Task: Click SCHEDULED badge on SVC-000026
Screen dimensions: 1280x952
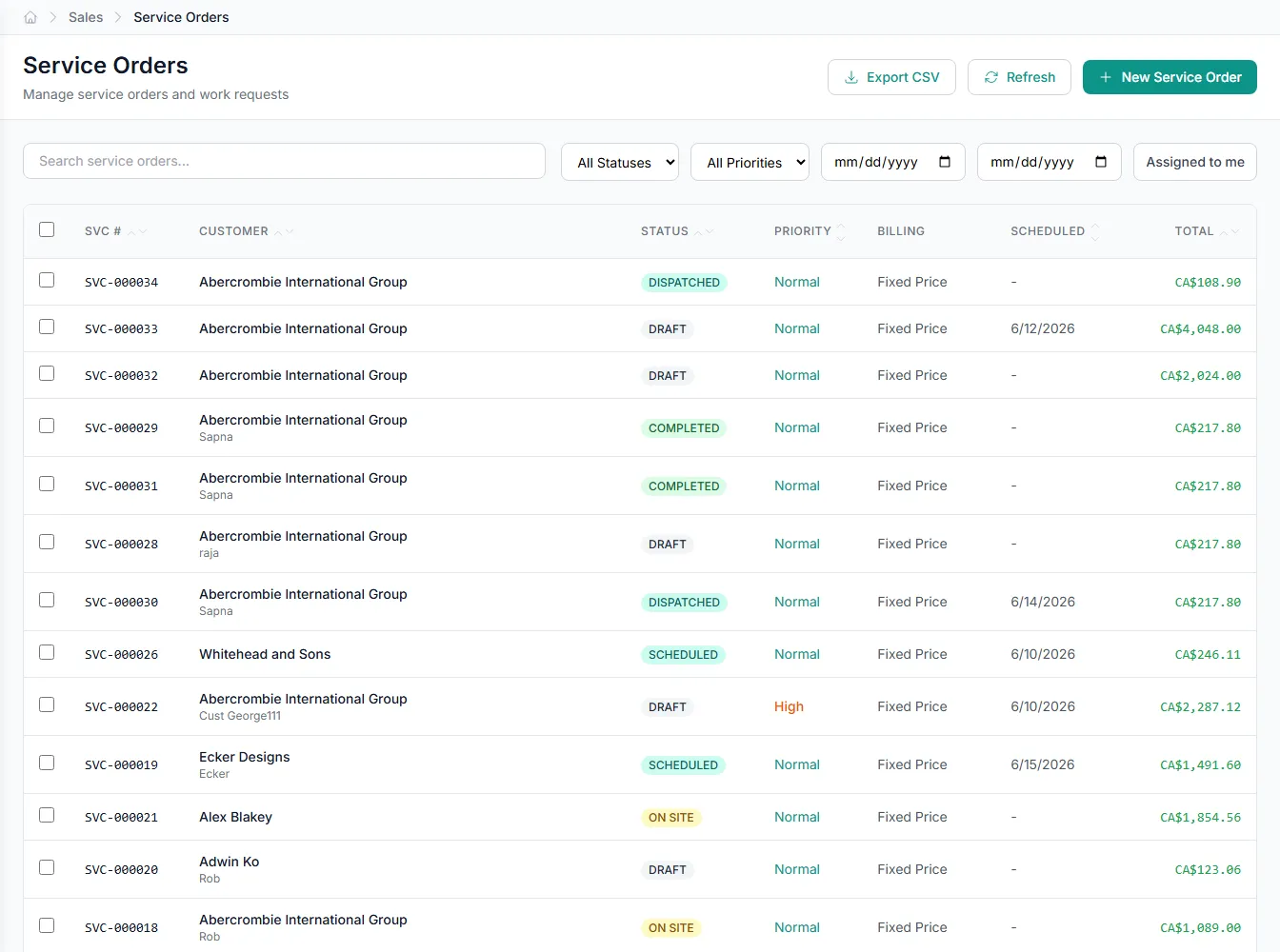Action: click(x=683, y=655)
